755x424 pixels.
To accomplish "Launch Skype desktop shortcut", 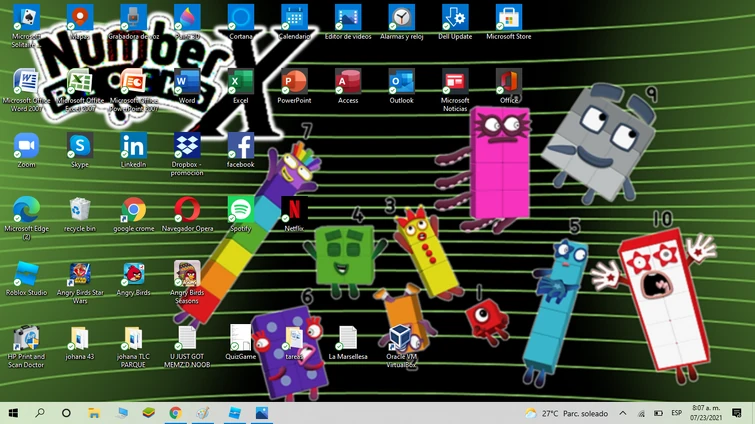I will tap(80, 146).
